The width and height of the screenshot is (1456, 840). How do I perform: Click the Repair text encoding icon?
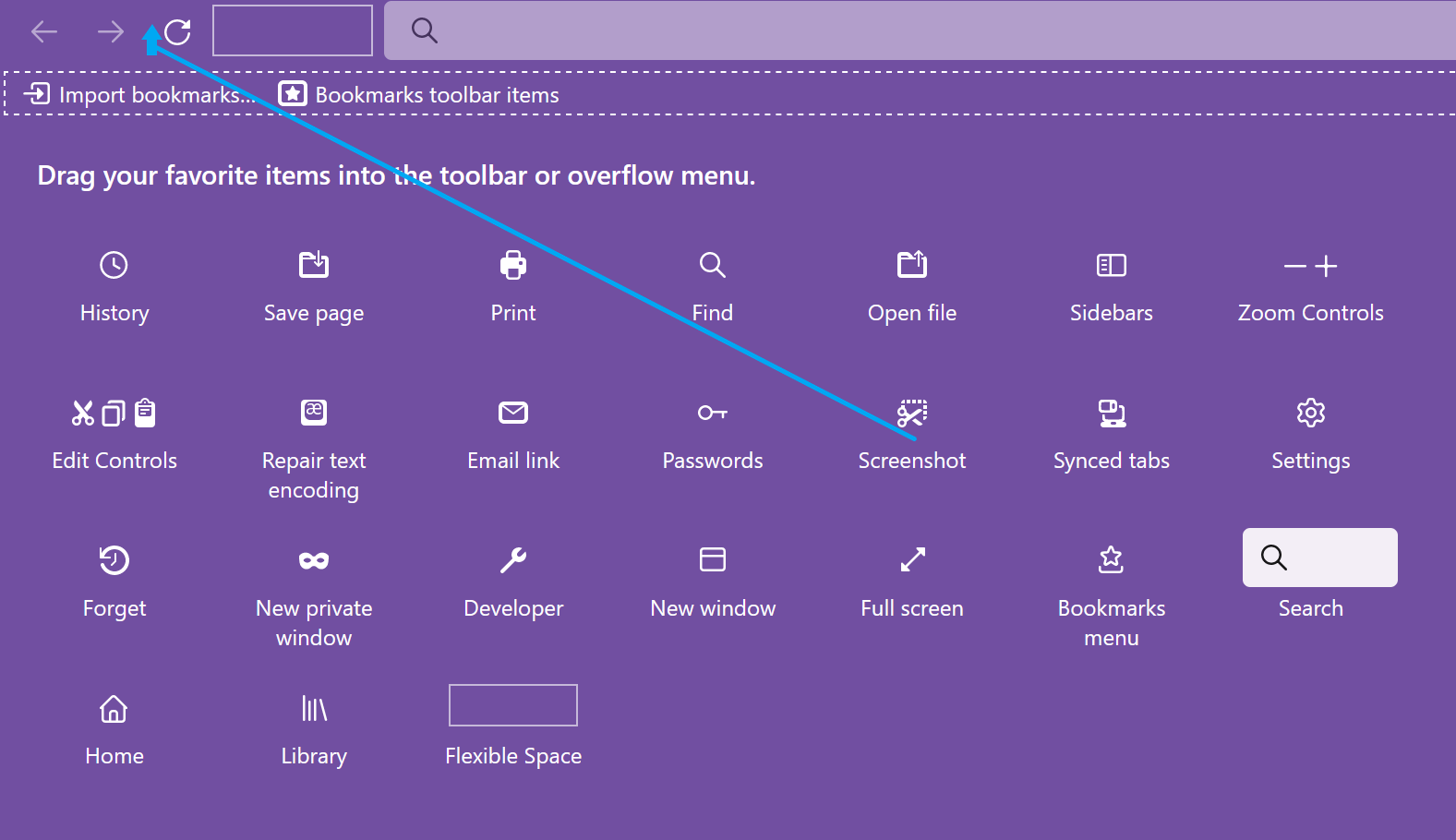tap(314, 413)
